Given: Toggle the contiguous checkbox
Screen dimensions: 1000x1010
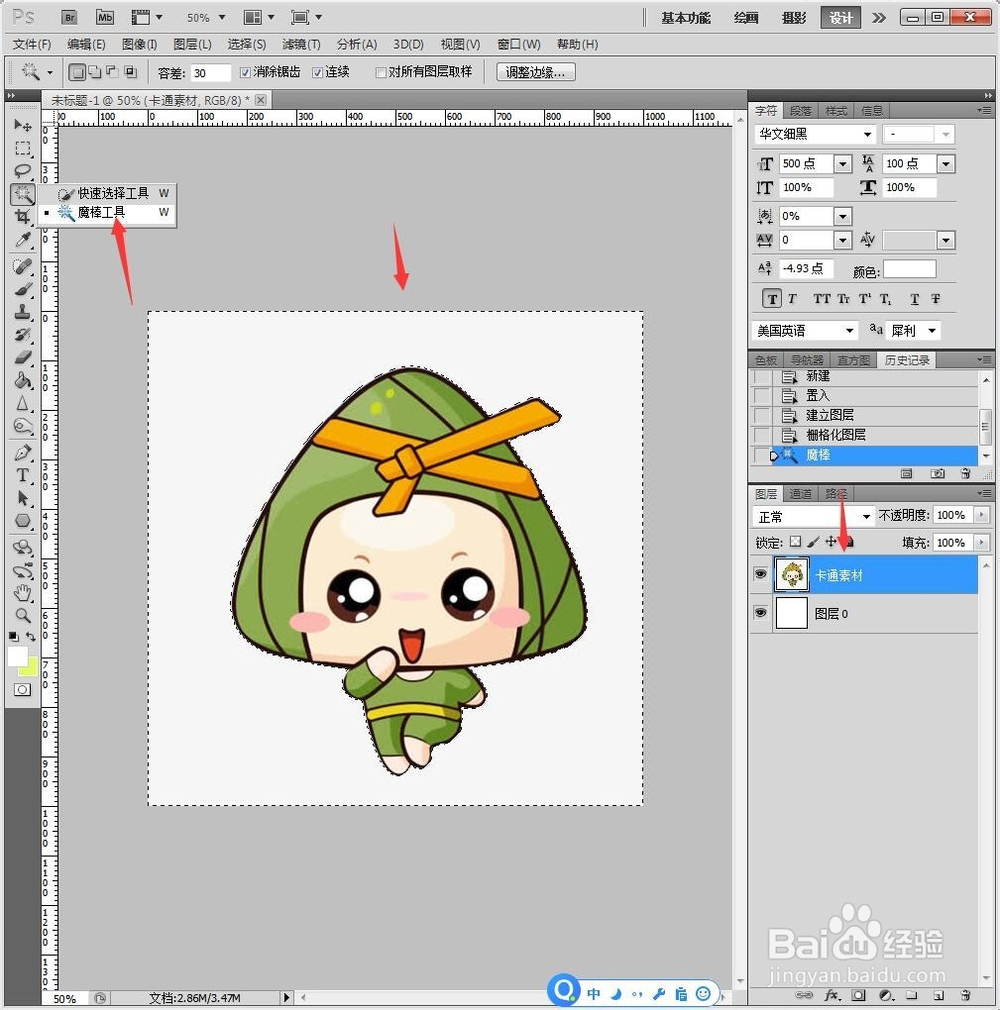Looking at the screenshot, I should pos(317,73).
